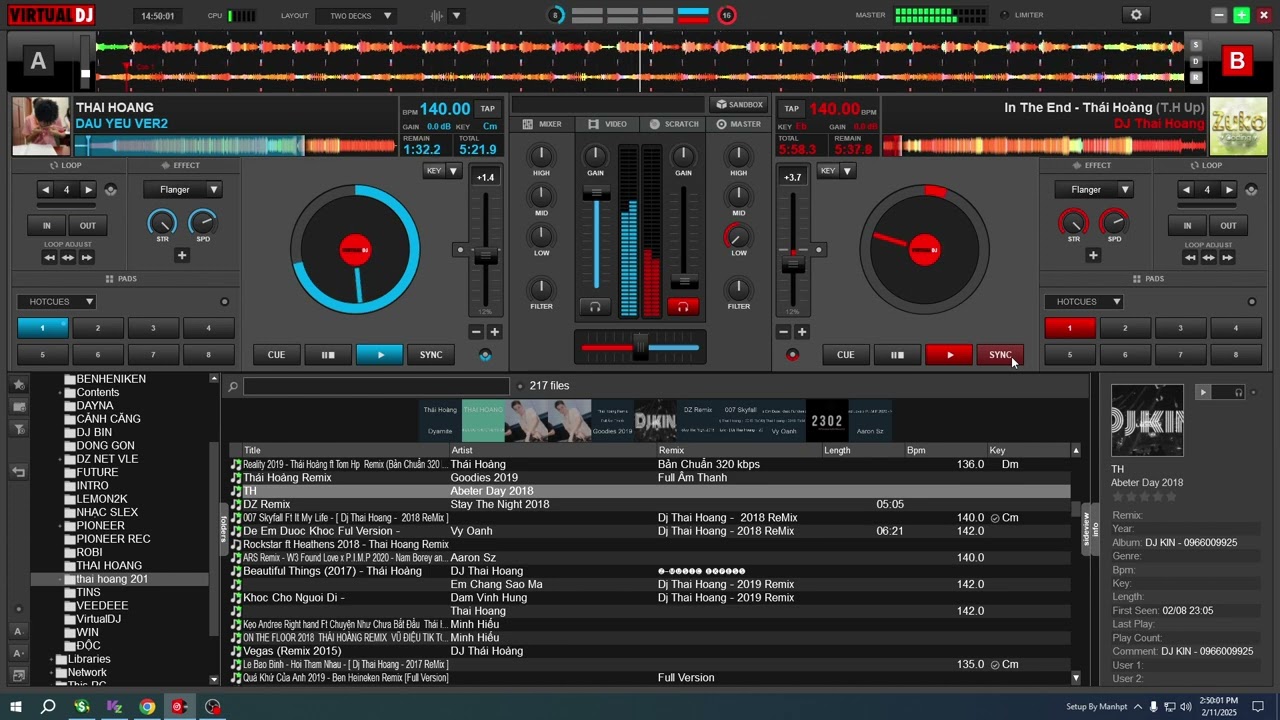Toggle SANDBOX mode

pos(739,105)
